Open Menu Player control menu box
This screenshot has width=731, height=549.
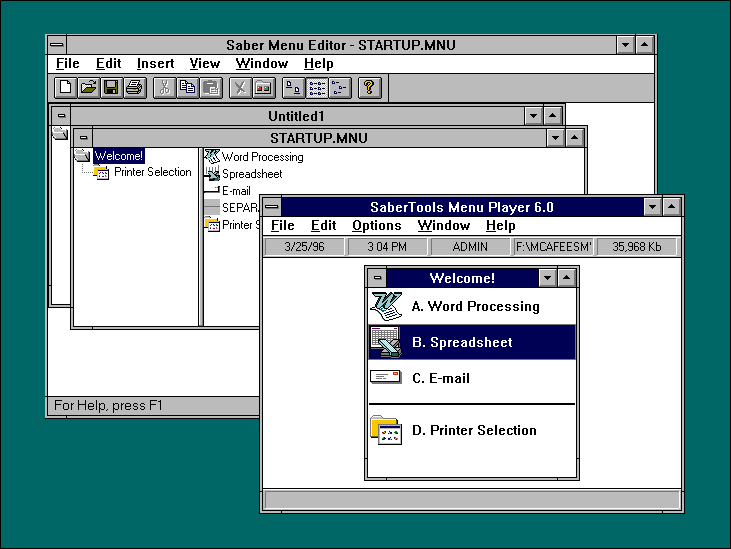tap(272, 207)
